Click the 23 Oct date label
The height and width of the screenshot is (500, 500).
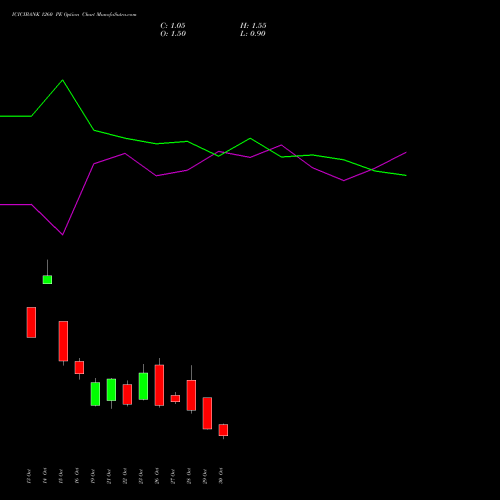coord(141,476)
